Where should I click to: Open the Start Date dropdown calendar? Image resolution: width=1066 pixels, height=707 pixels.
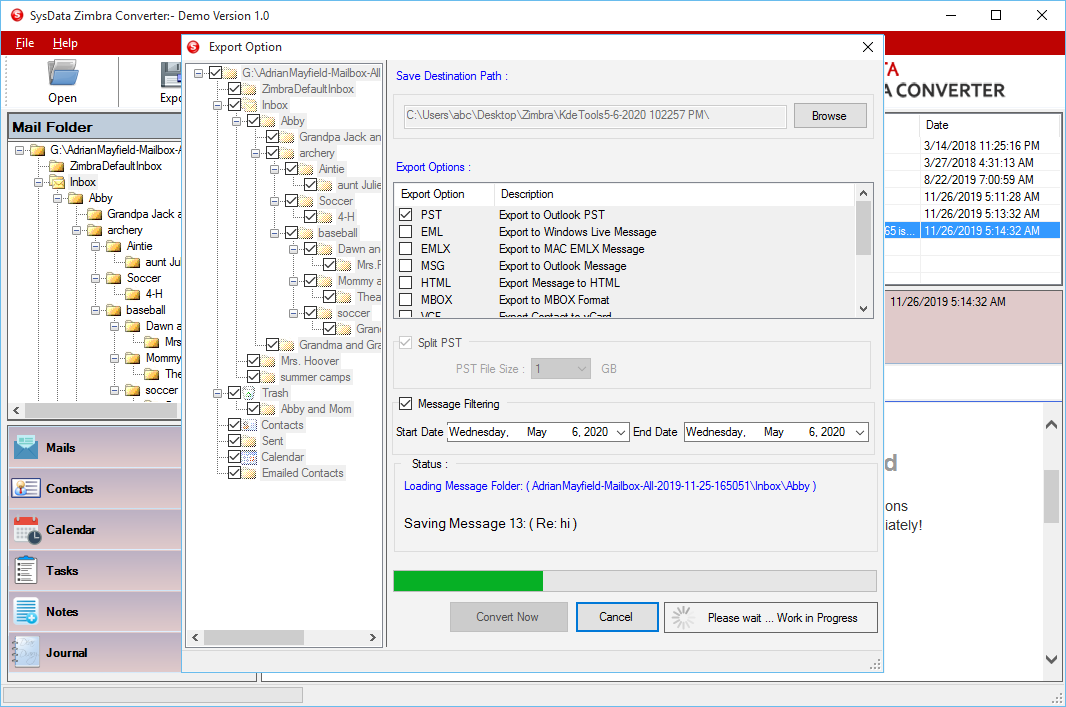[x=621, y=432]
